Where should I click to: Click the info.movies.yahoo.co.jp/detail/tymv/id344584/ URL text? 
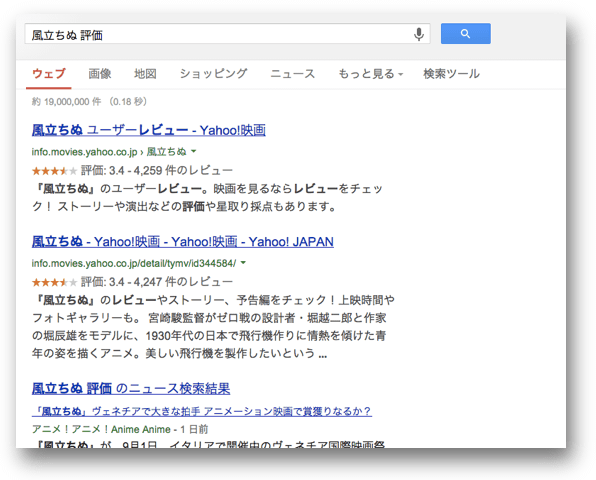134,263
